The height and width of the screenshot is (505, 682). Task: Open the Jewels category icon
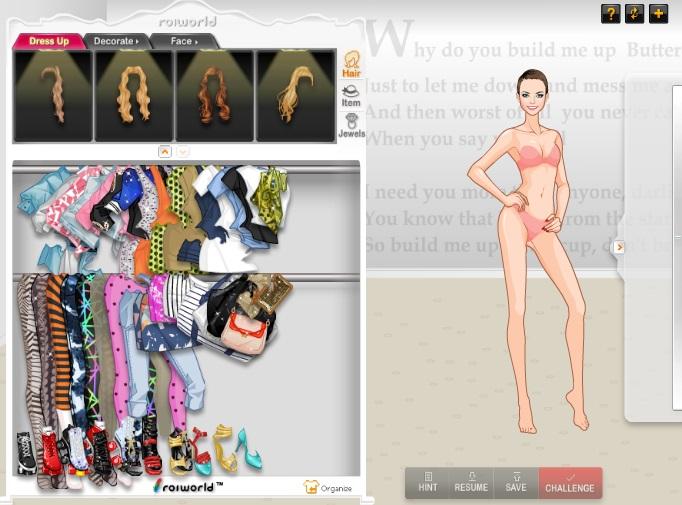click(351, 126)
